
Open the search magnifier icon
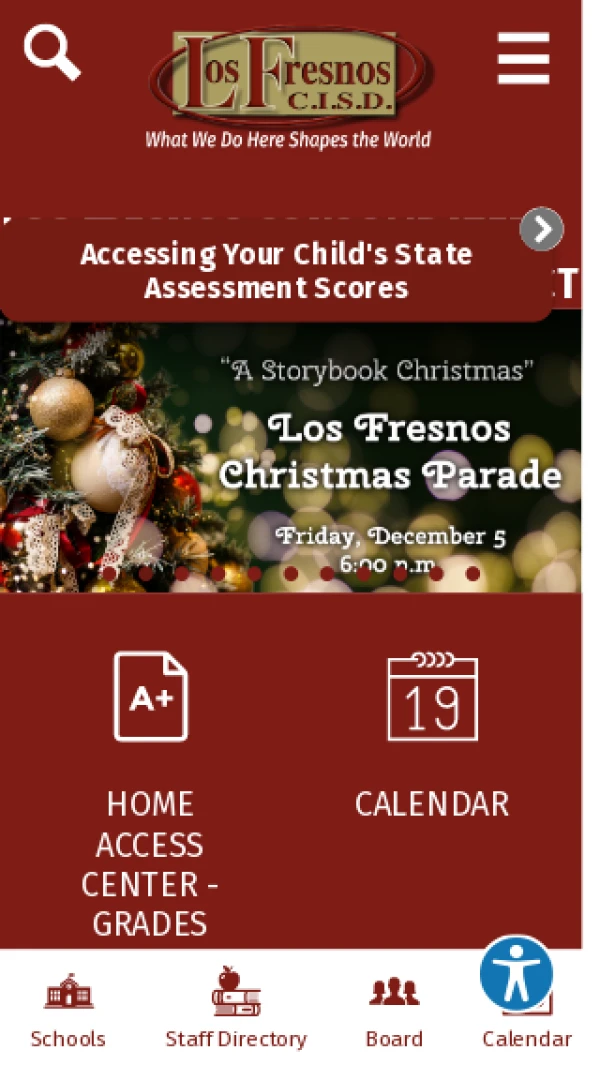pyautogui.click(x=52, y=52)
